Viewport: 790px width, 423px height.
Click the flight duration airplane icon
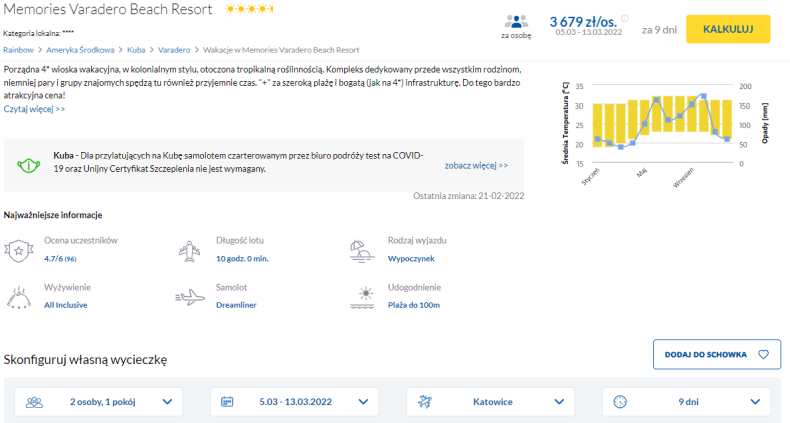click(x=189, y=249)
